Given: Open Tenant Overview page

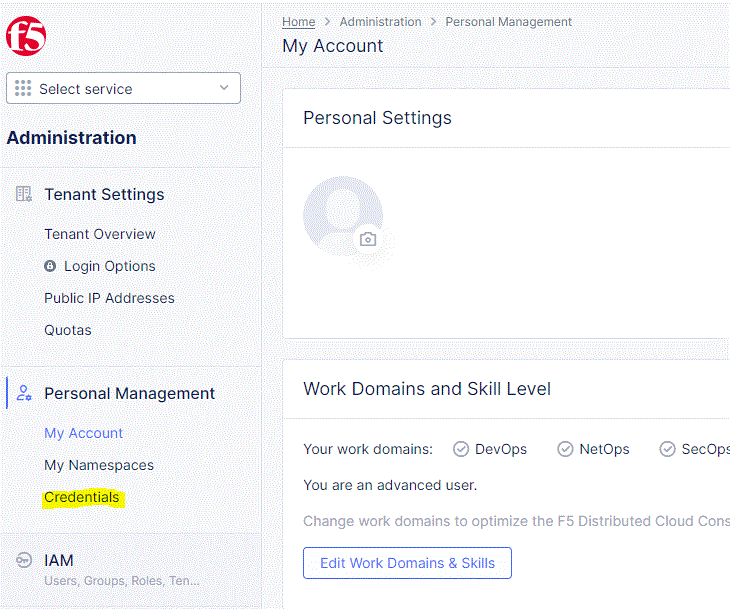Looking at the screenshot, I should click(x=100, y=234).
